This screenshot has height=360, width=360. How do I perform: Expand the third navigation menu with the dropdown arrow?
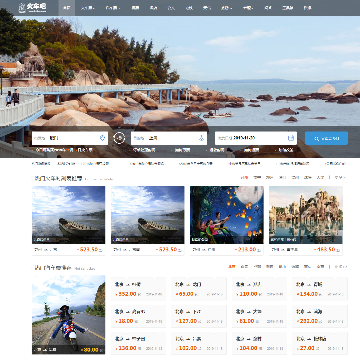[x=113, y=8]
